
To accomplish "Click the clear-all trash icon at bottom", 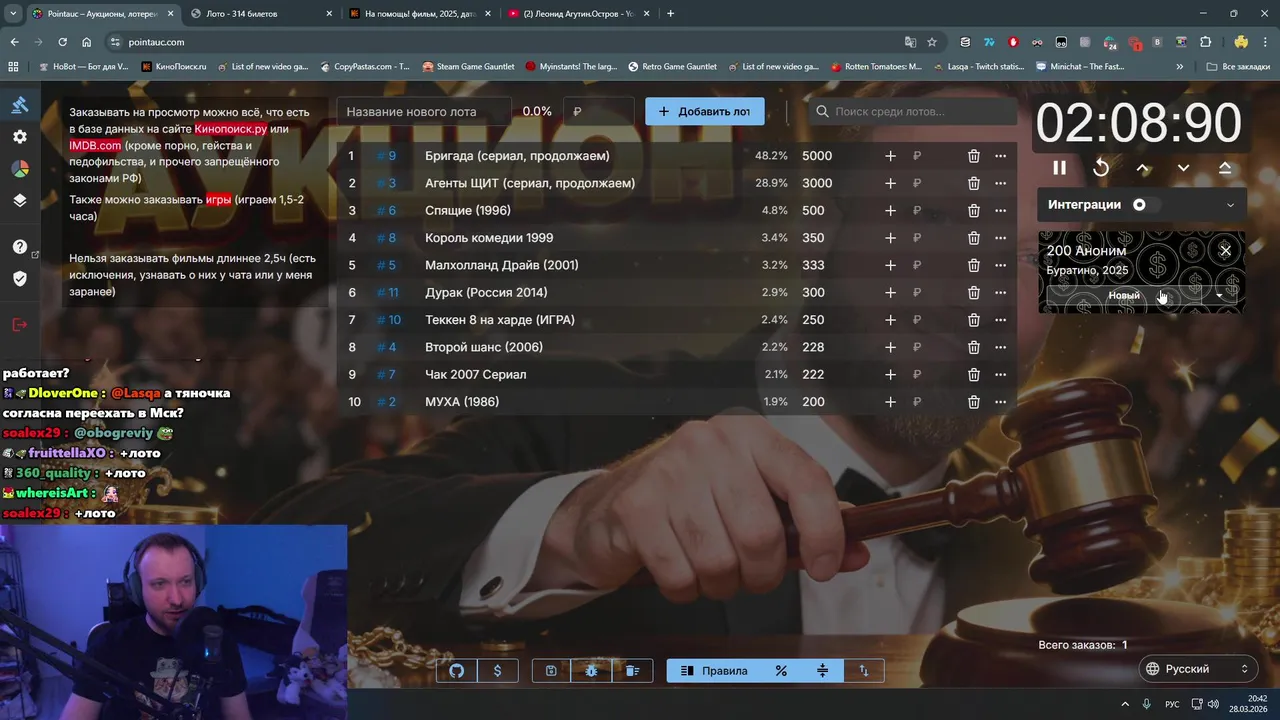I will pyautogui.click(x=632, y=671).
